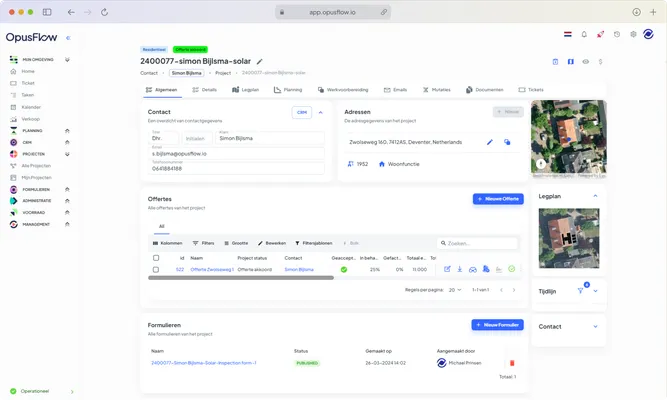Edit project name with pencil icon
Viewport: 667px width, 400px height.
click(x=259, y=62)
